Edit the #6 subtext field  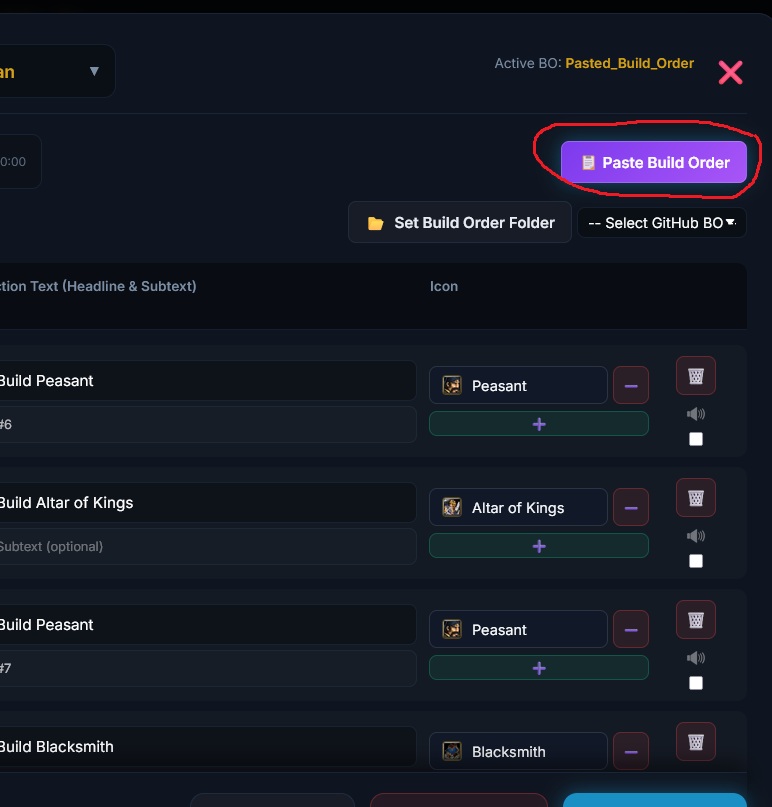click(x=207, y=425)
